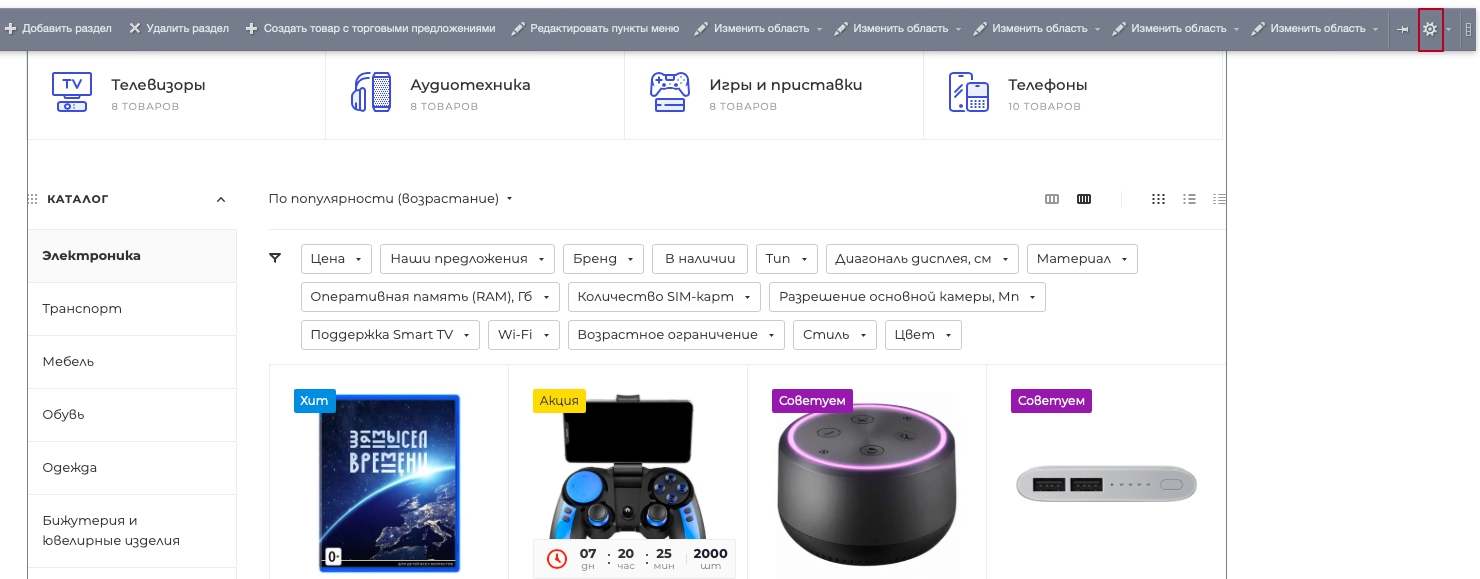Screen dimensions: 1480x579
Task: Open the Телевизоры category icon
Action: (71, 92)
